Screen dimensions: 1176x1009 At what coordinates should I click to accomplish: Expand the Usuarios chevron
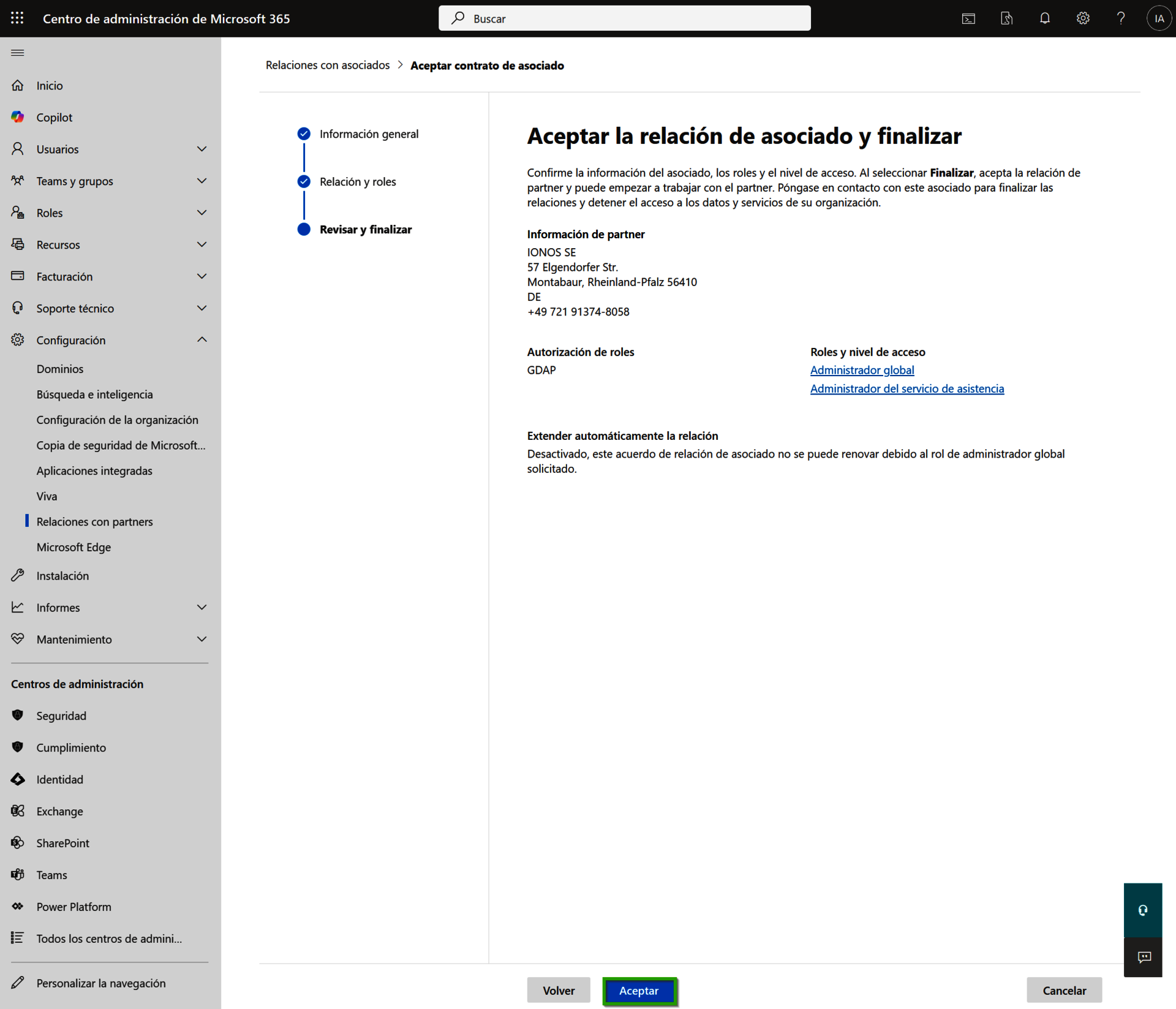point(202,149)
